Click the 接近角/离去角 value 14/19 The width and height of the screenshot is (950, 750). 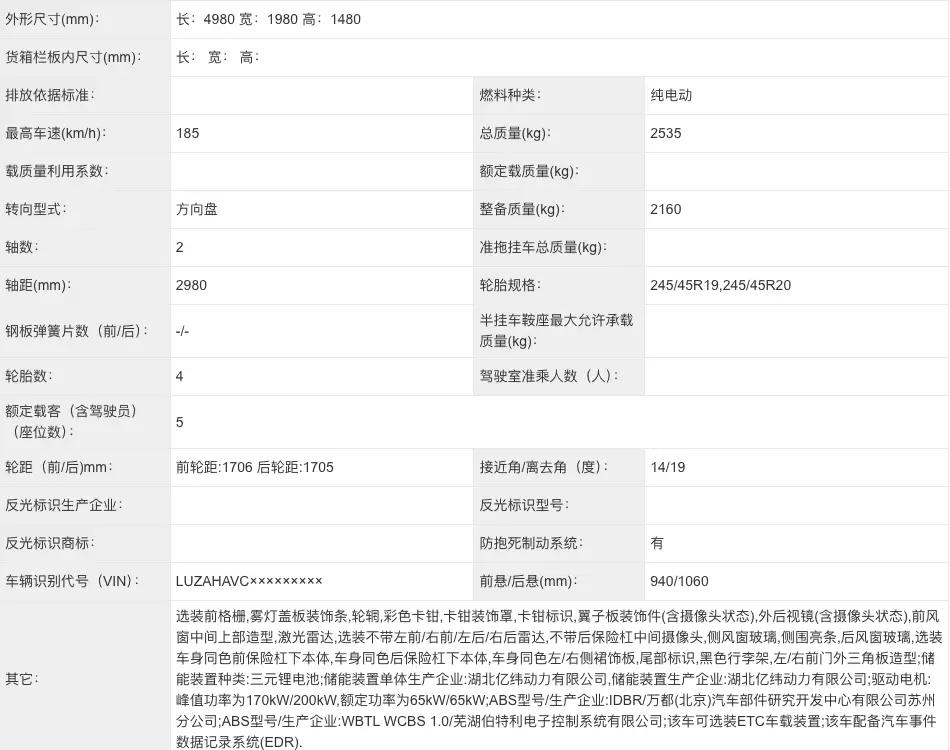point(667,467)
